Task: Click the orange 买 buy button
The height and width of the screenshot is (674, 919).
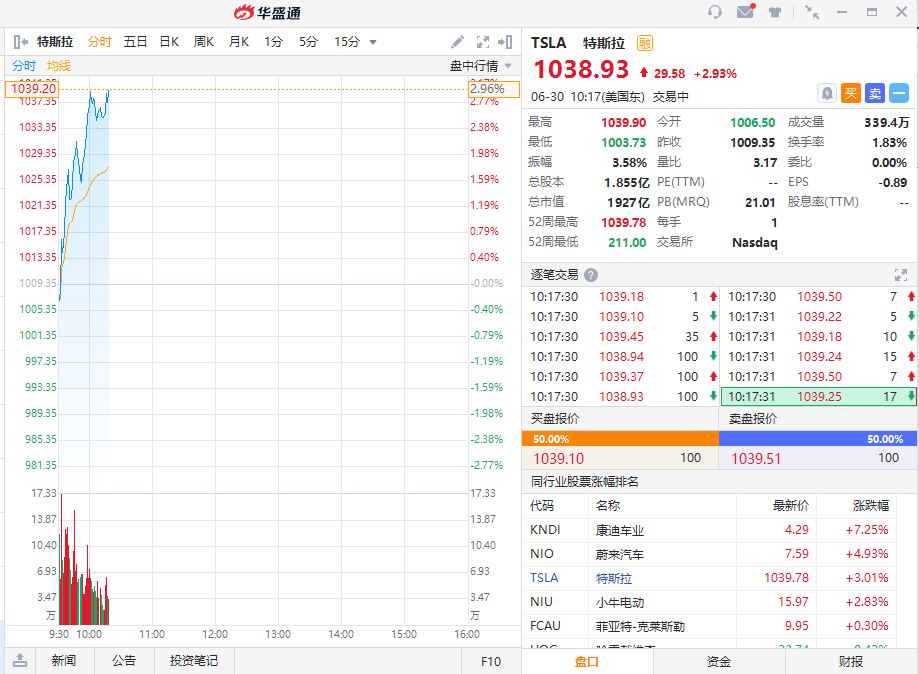Action: 851,93
